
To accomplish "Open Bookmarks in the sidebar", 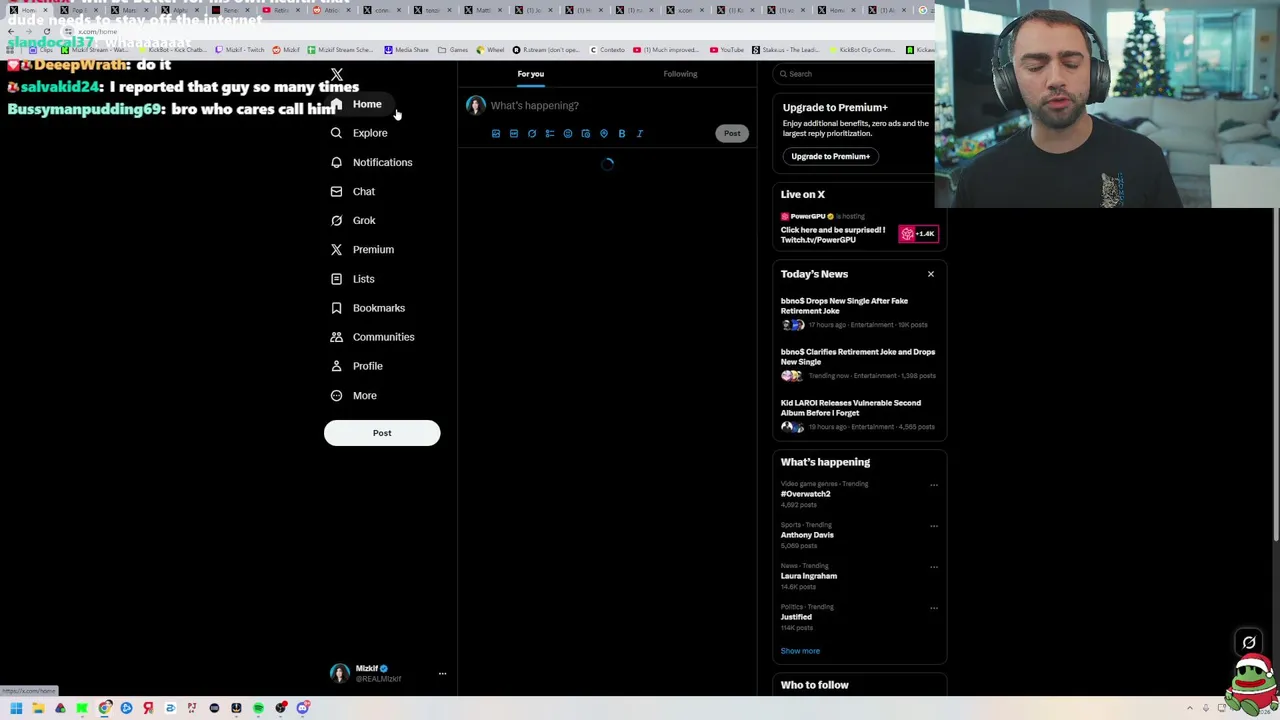I will [367, 308].
